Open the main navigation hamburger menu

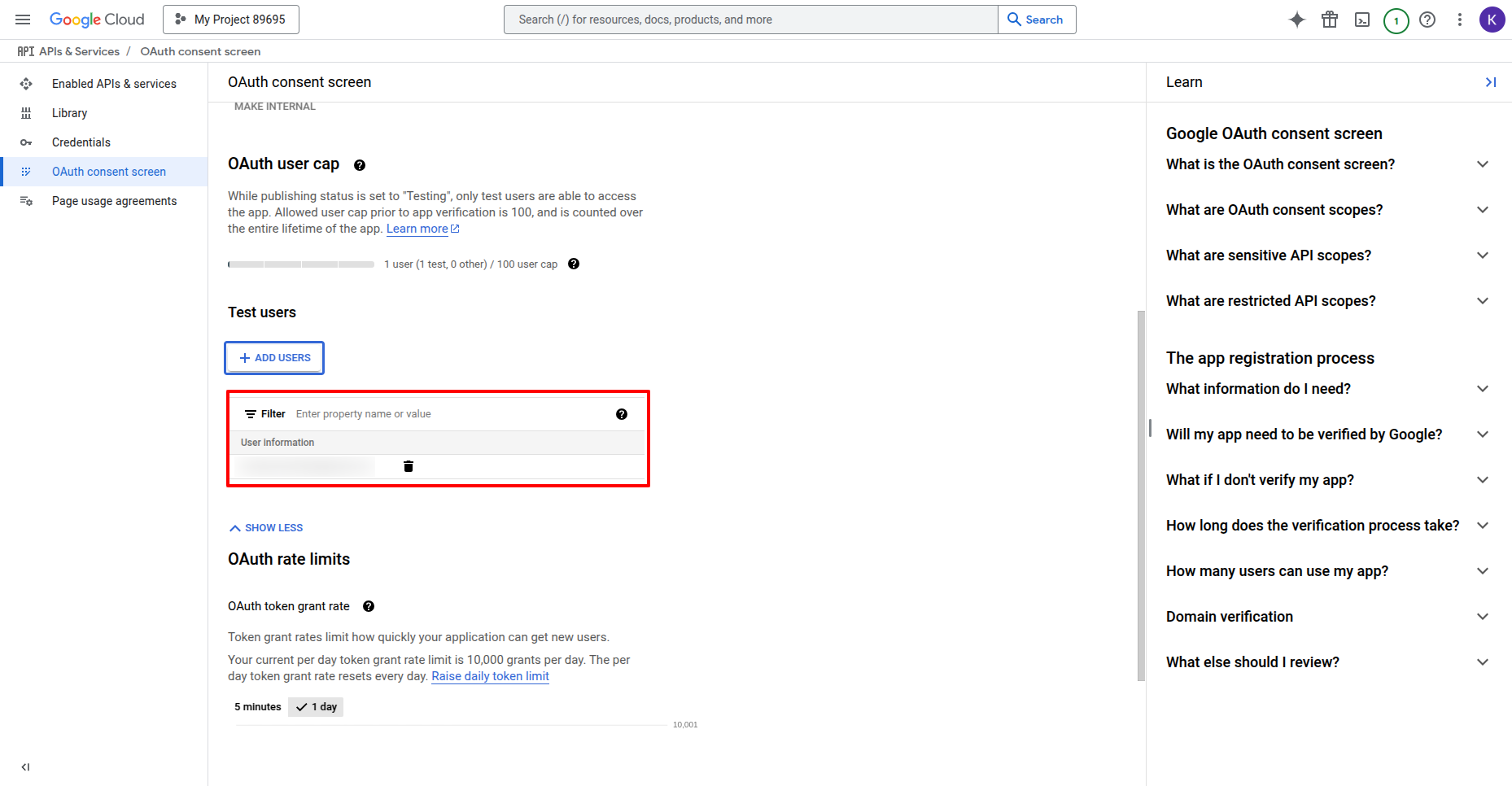point(23,20)
